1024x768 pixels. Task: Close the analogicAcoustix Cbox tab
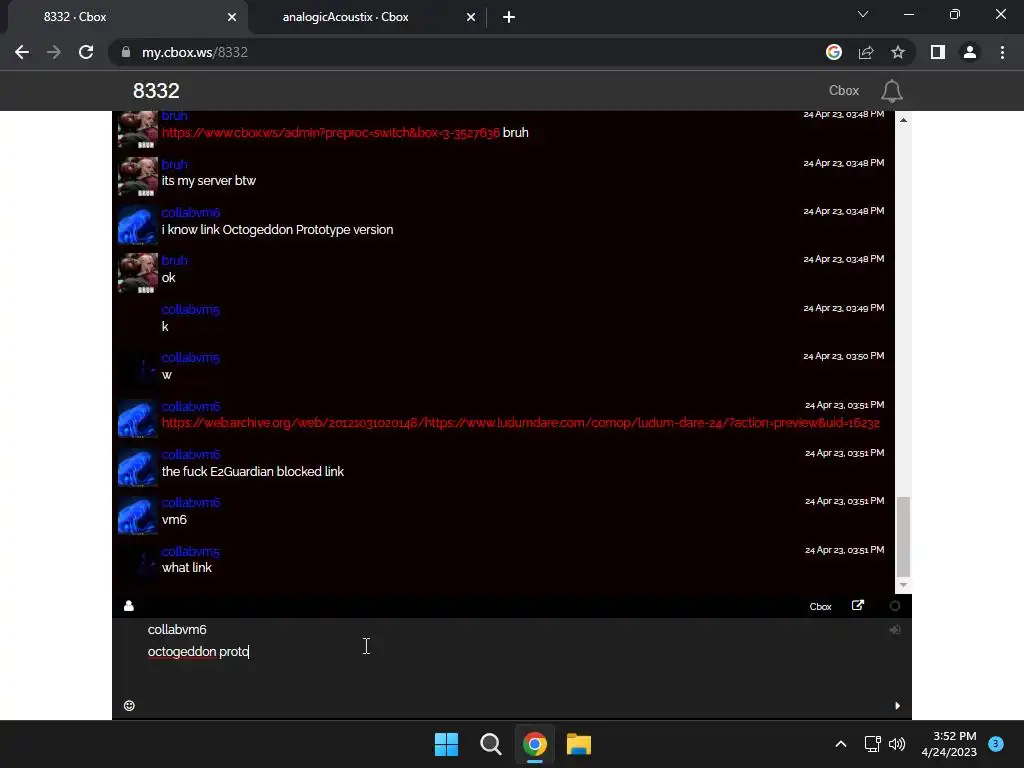click(471, 17)
